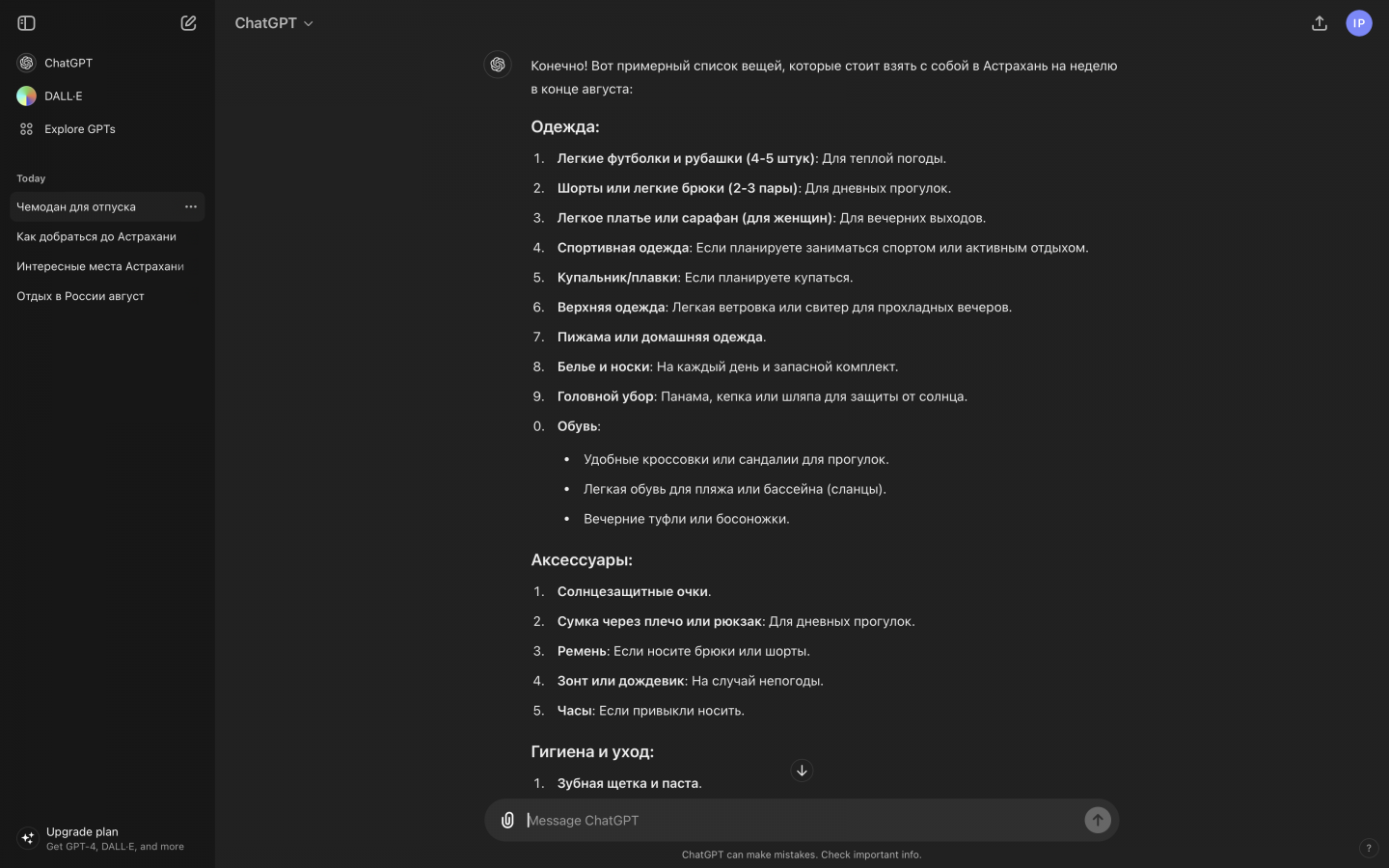1389x868 pixels.
Task: Open the ChatGPT model selector dropdown
Action: (274, 23)
